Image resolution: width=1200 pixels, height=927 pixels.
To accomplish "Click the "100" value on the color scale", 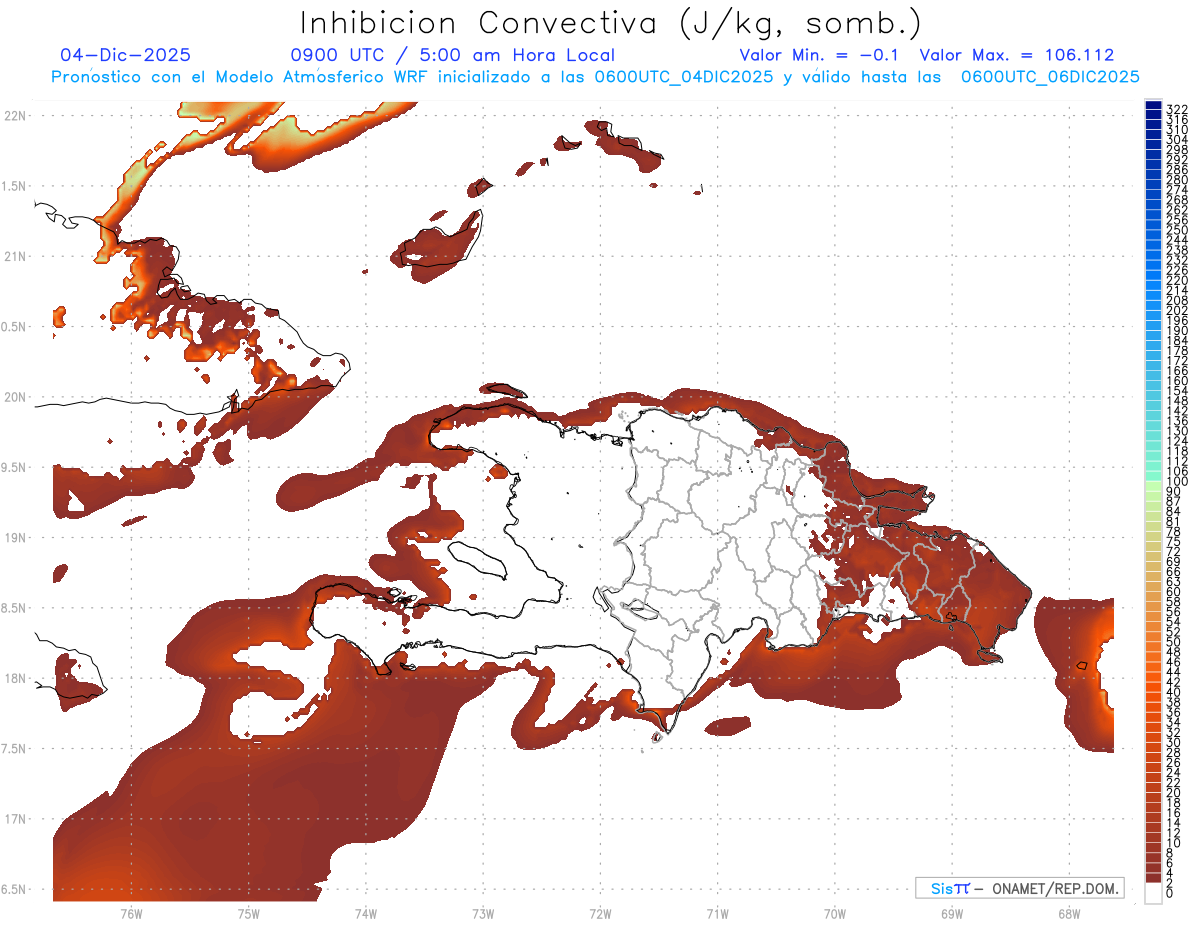I will tap(1177, 481).
